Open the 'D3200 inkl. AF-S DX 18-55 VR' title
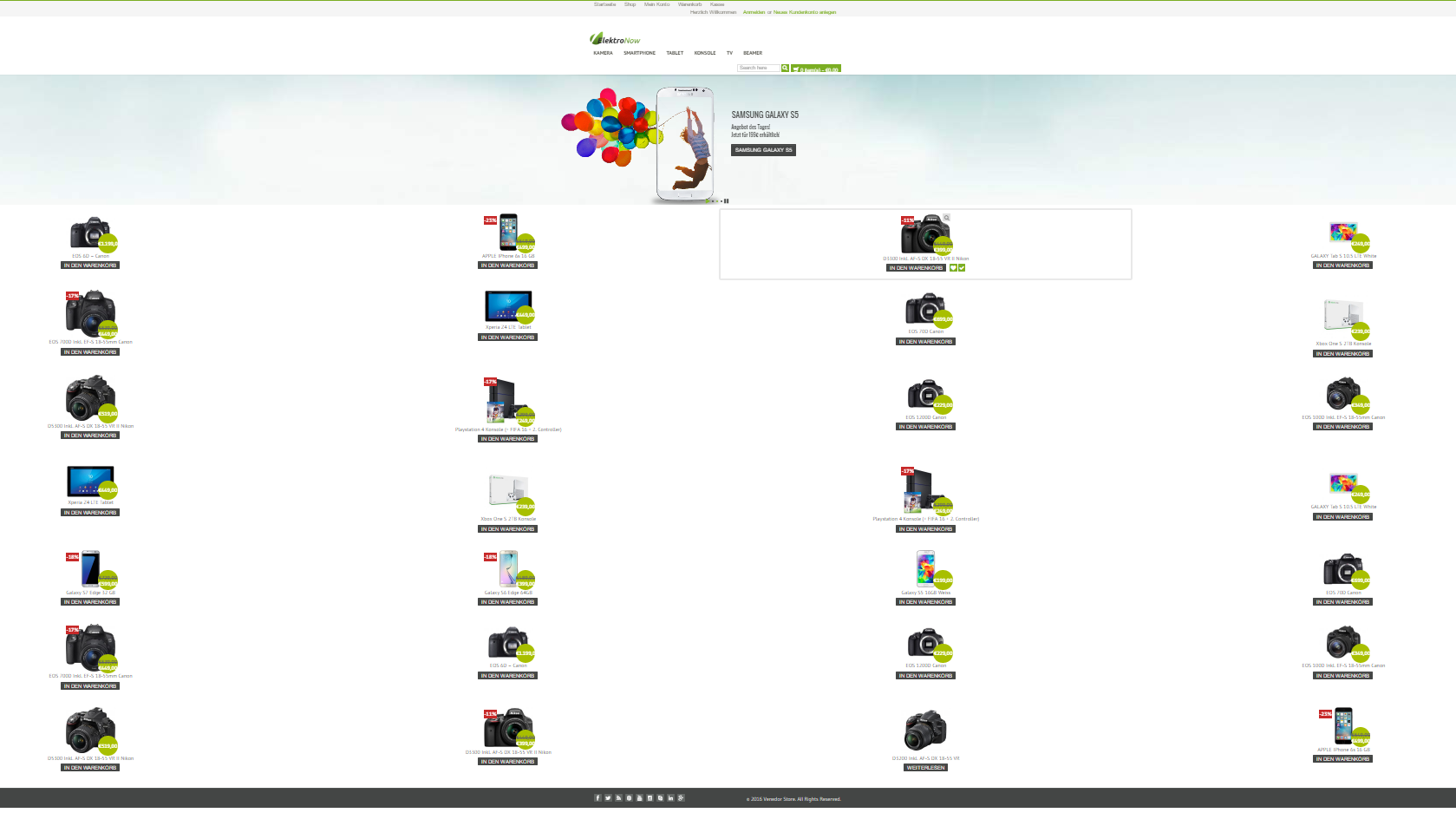 [x=925, y=758]
